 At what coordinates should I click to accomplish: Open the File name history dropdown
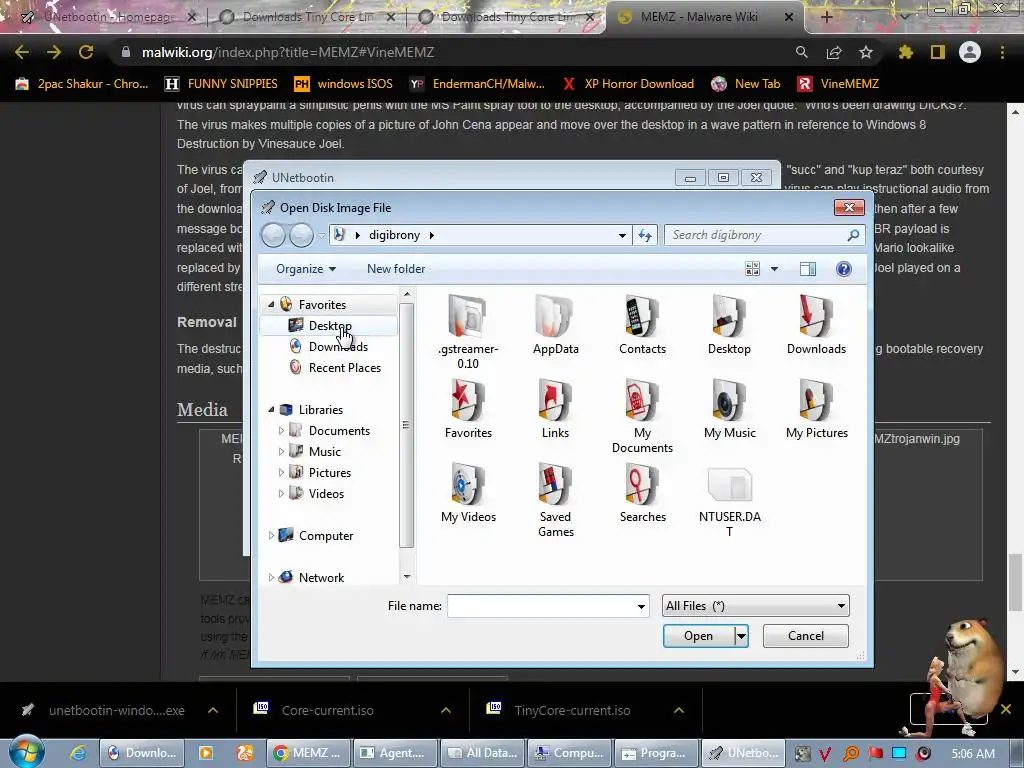(x=641, y=607)
